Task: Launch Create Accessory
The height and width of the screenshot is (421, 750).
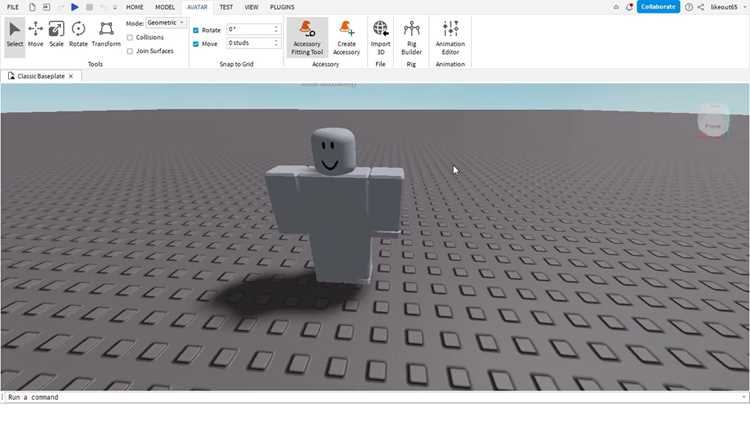Action: [346, 38]
